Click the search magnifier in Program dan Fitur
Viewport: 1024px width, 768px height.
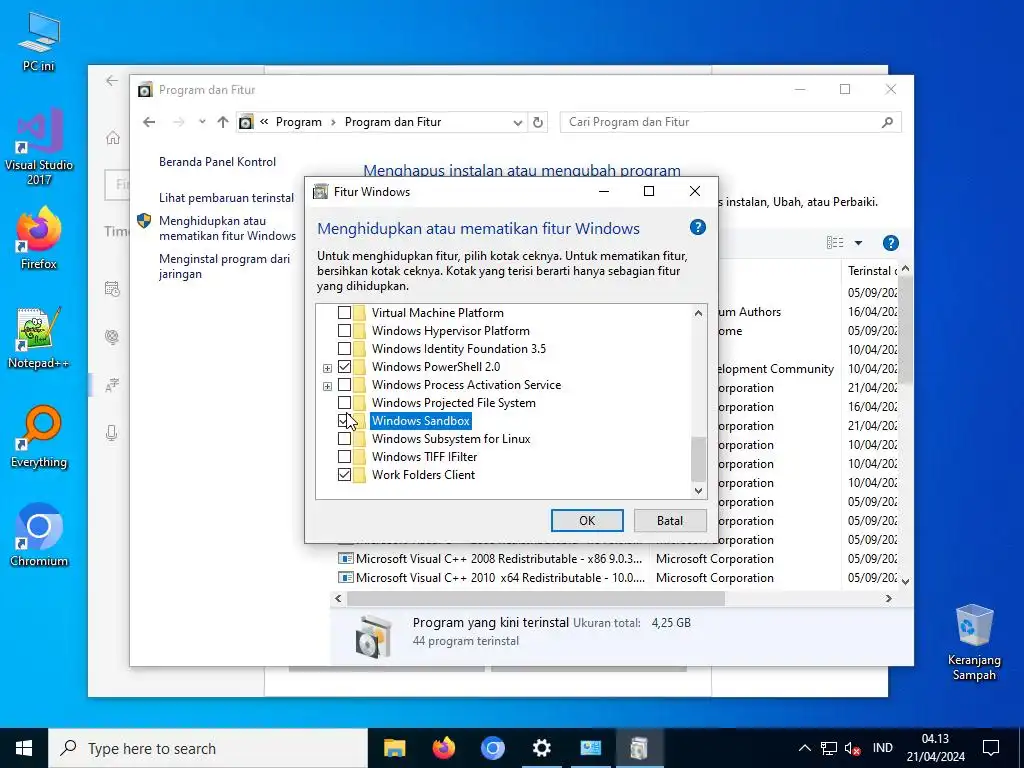[x=887, y=122]
